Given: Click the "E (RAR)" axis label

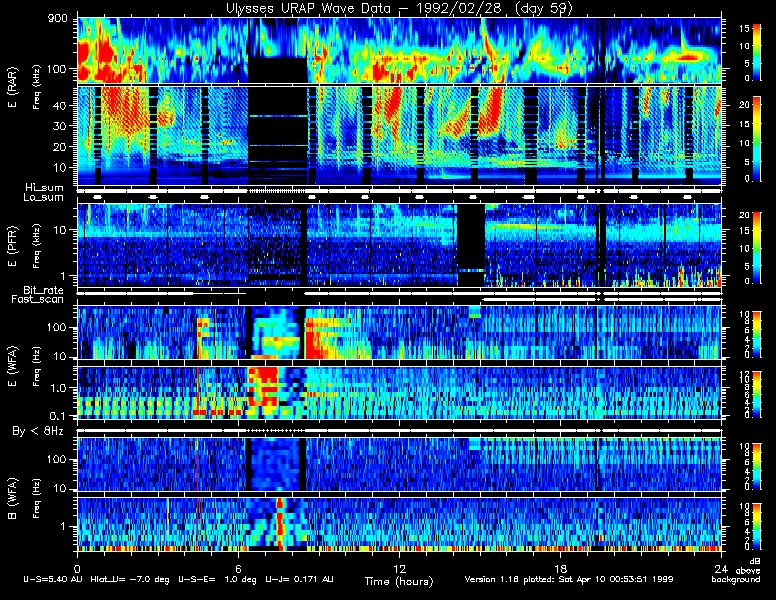Looking at the screenshot, I should pos(12,87).
